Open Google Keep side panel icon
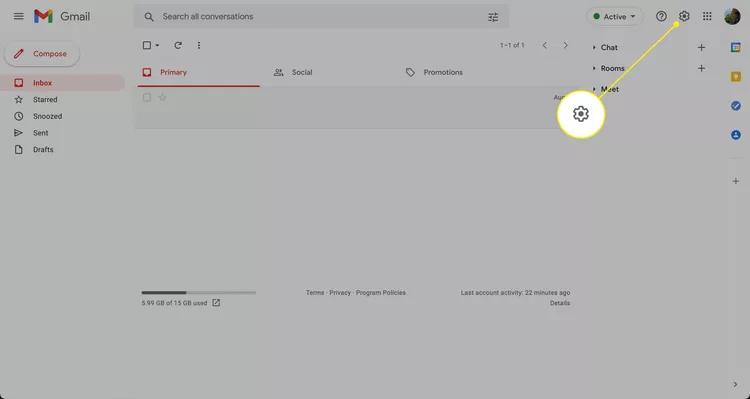This screenshot has height=399, width=750. click(736, 77)
